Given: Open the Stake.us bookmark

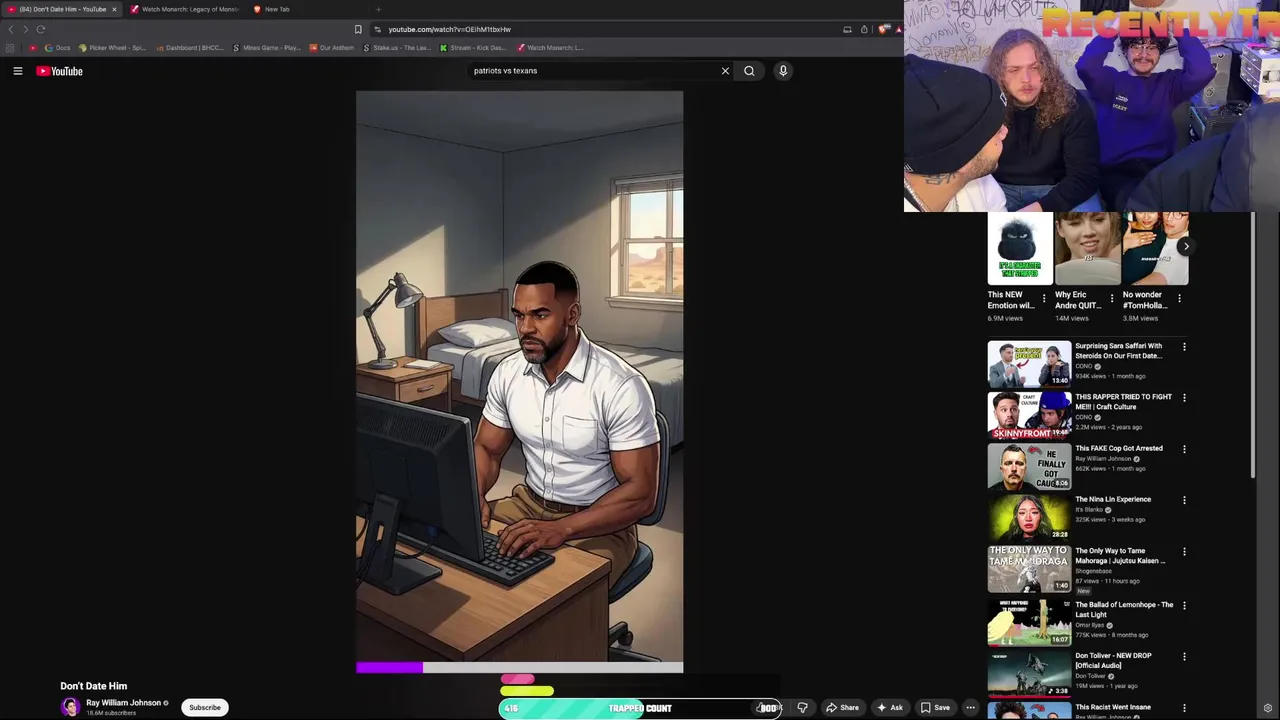Looking at the screenshot, I should [x=397, y=48].
